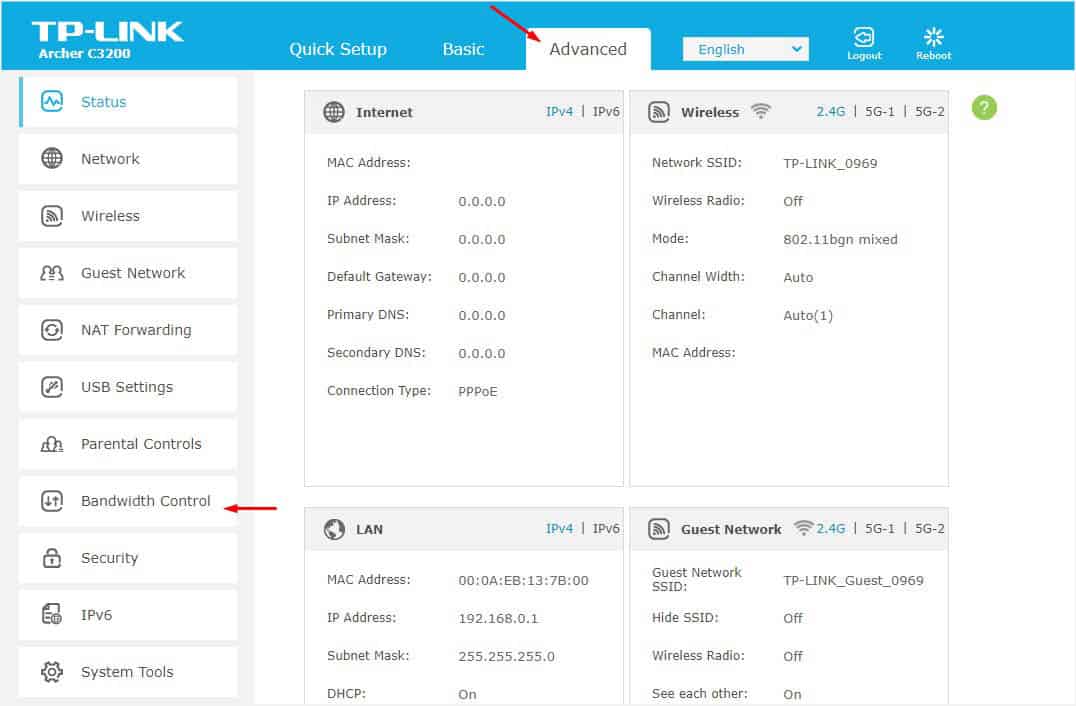Screen dimensions: 1076x706
Task: Click the Wi-Fi fan icon beside Guest Network title
Action: point(803,528)
